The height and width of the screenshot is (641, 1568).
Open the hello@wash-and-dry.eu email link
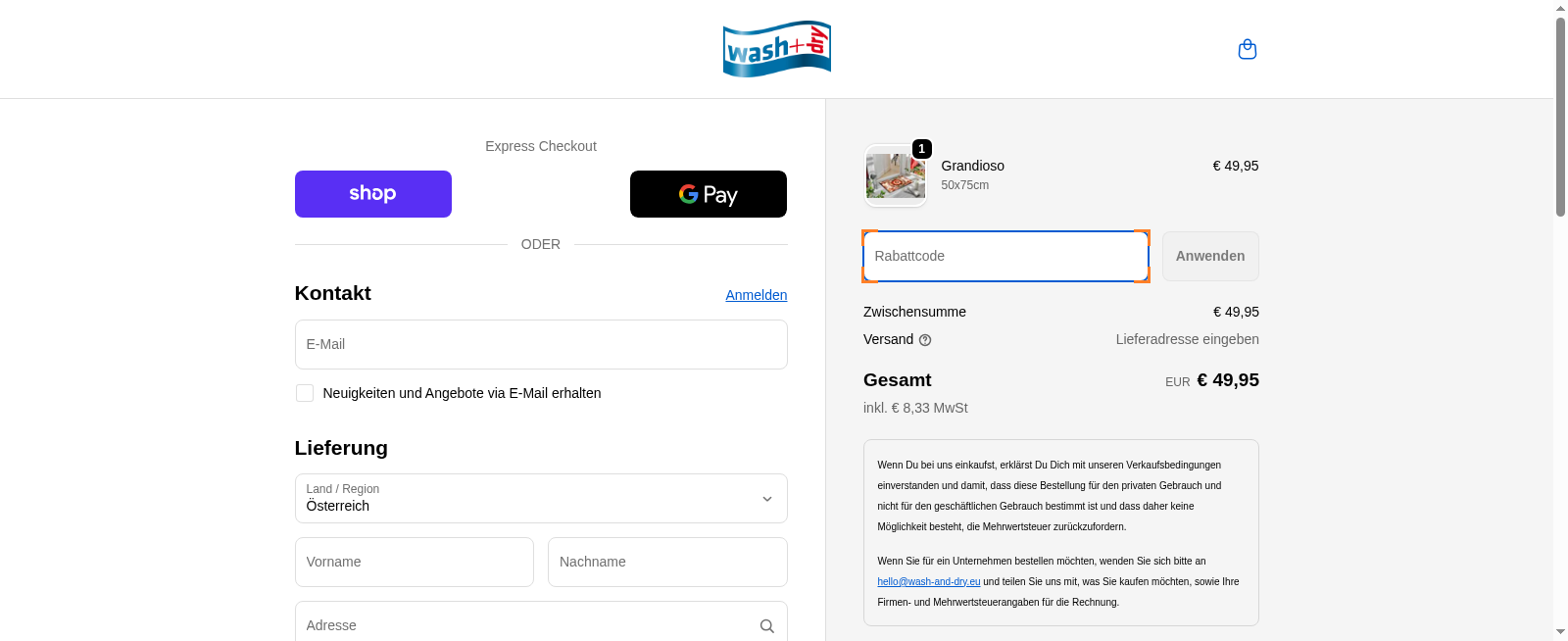point(928,582)
